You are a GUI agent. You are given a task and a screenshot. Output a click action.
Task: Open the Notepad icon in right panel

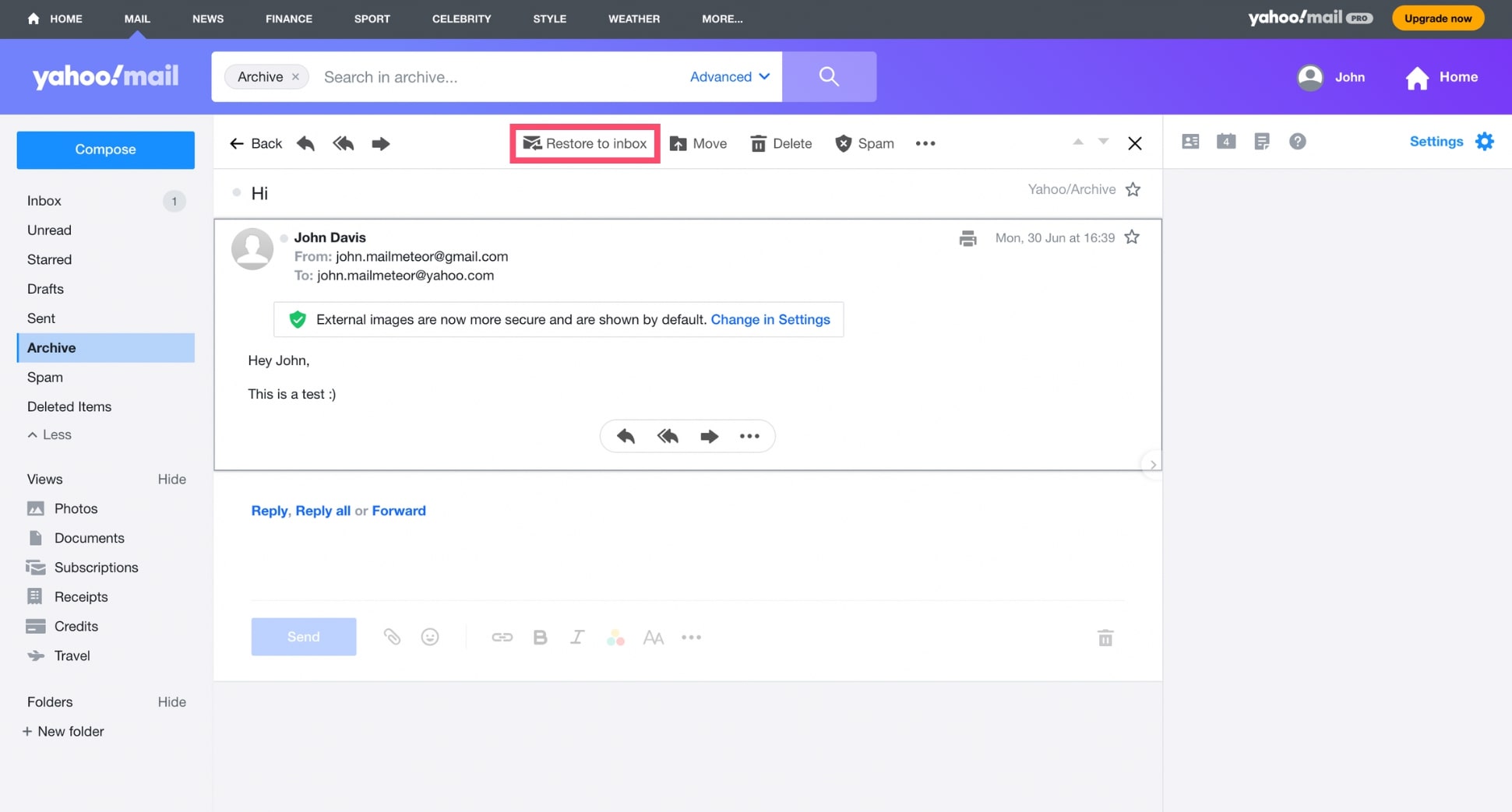click(x=1262, y=142)
